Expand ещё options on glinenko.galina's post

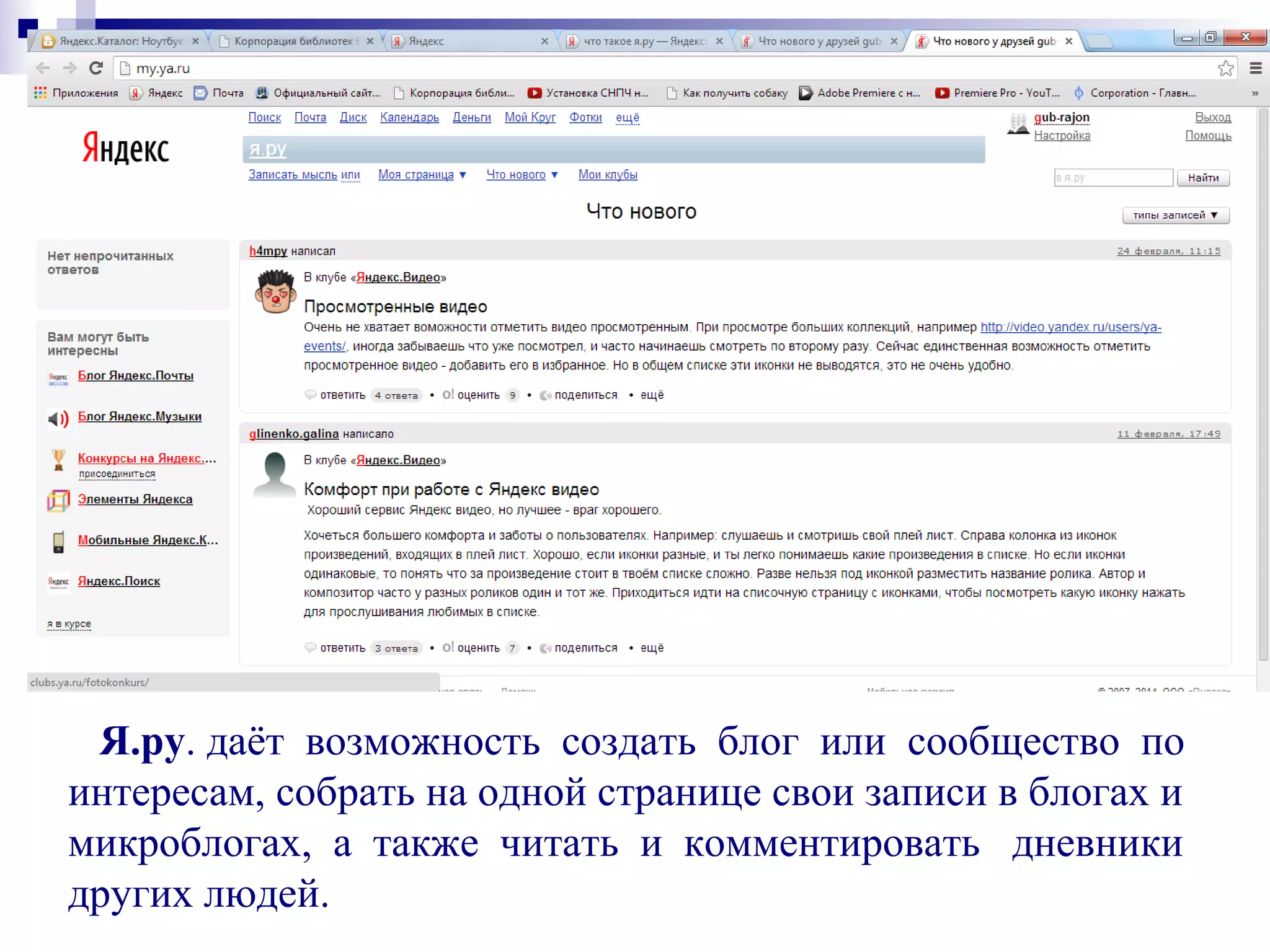(652, 648)
